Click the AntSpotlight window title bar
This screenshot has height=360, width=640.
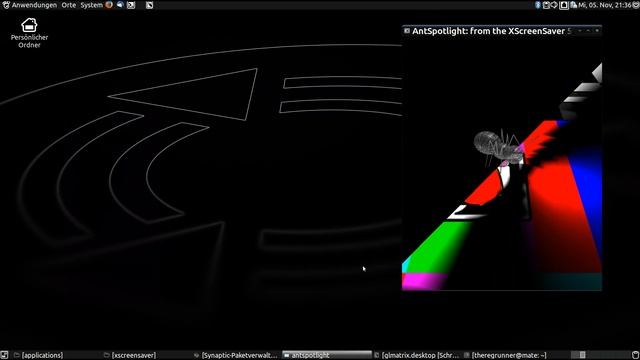pos(502,31)
